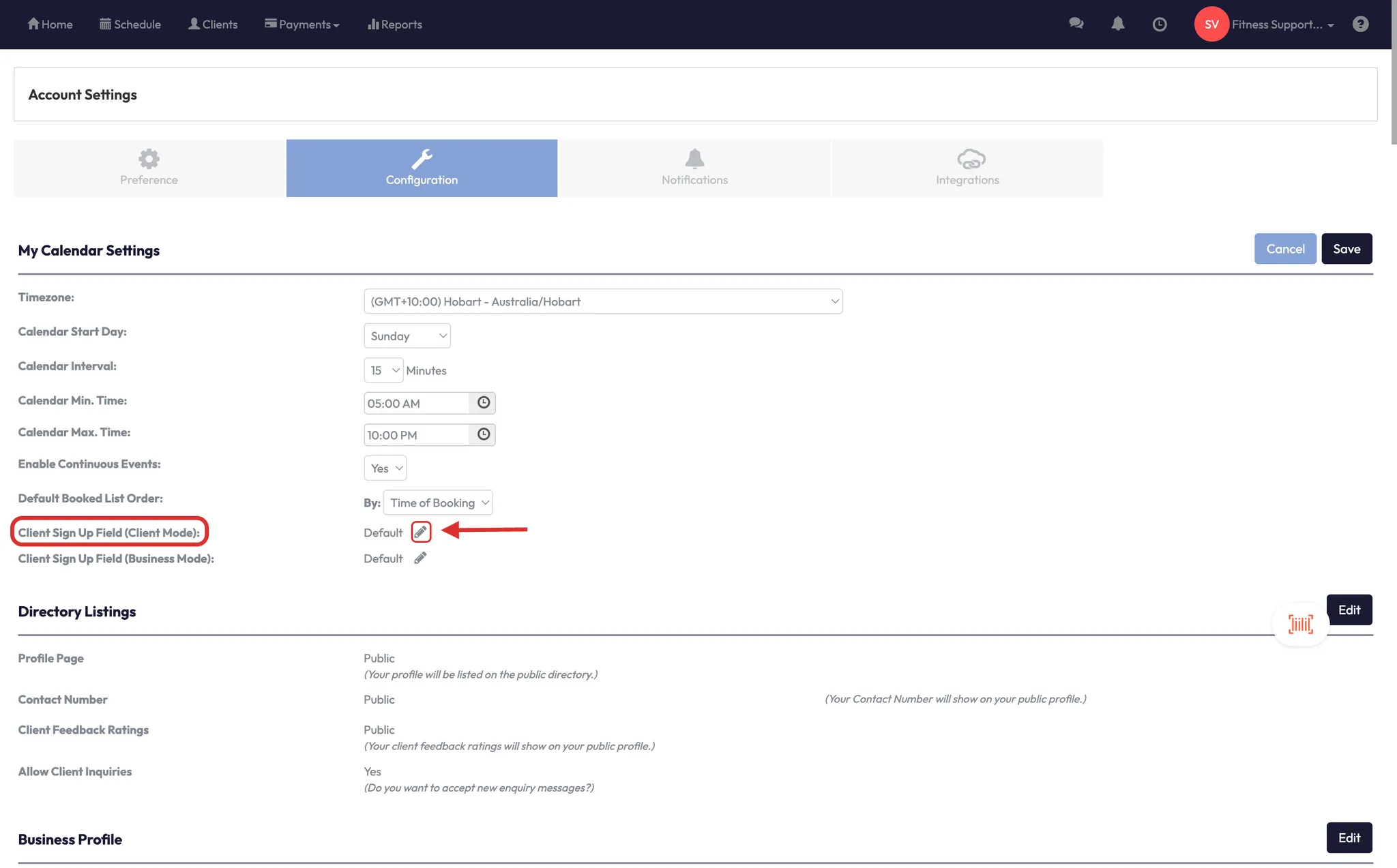Screen dimensions: 1397x868
Task: Edit Client Sign Up Field (Client Mode)
Action: pyautogui.click(x=421, y=532)
